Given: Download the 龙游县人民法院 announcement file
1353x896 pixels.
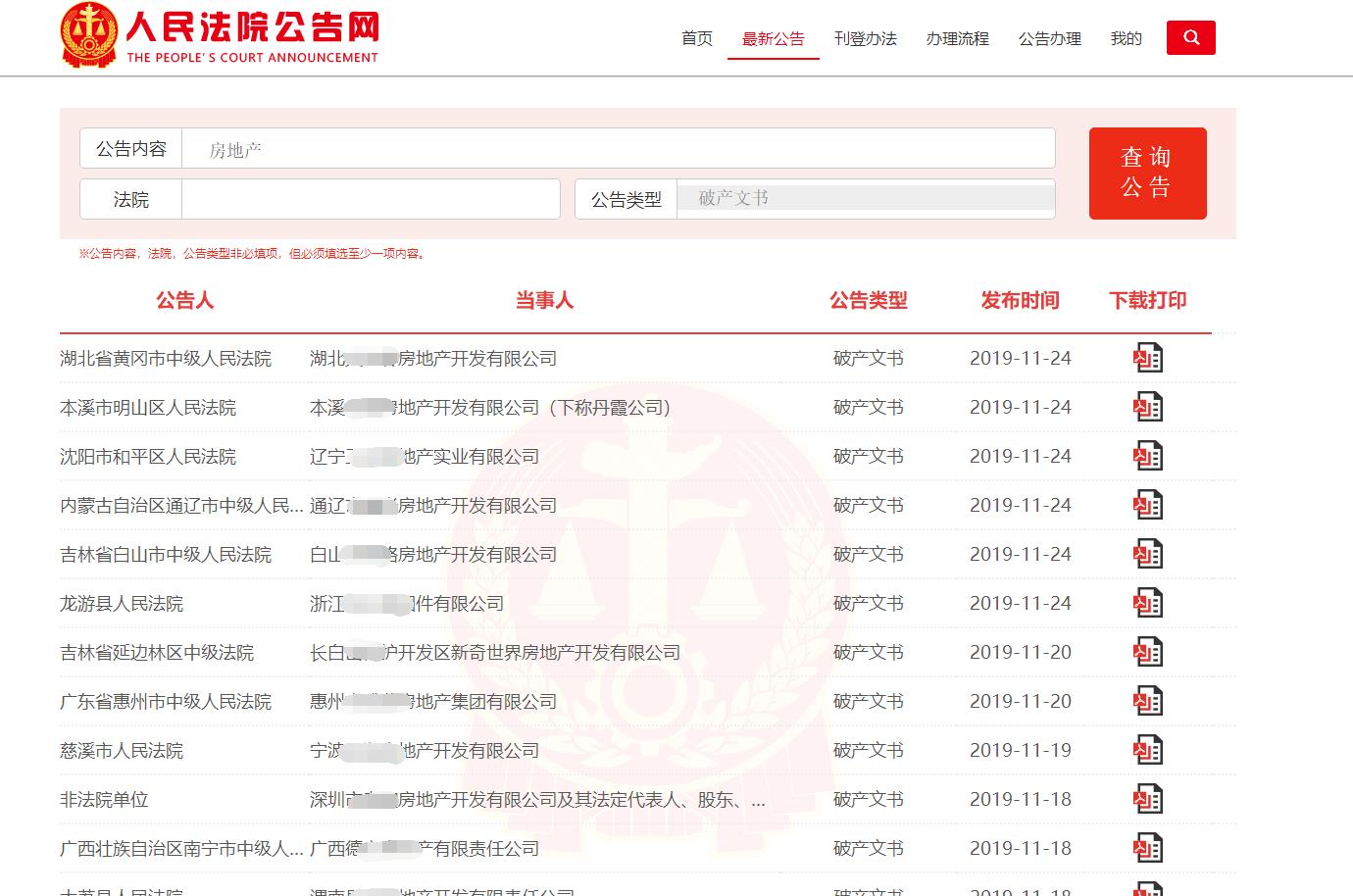Looking at the screenshot, I should [1147, 602].
